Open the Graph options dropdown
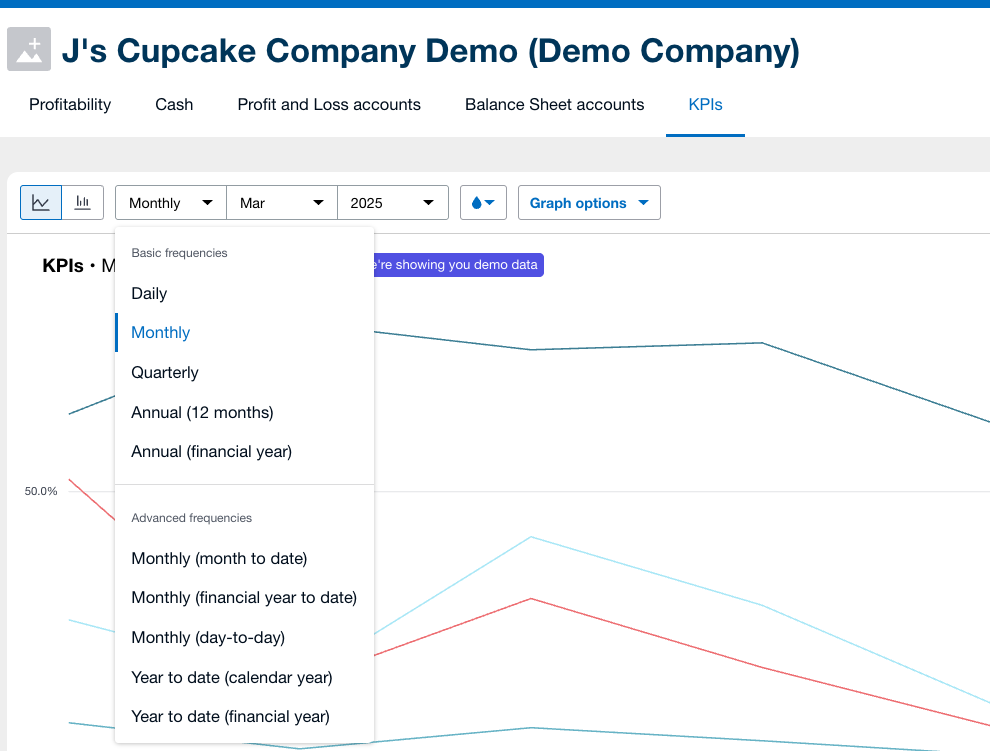The width and height of the screenshot is (990, 751). (588, 202)
